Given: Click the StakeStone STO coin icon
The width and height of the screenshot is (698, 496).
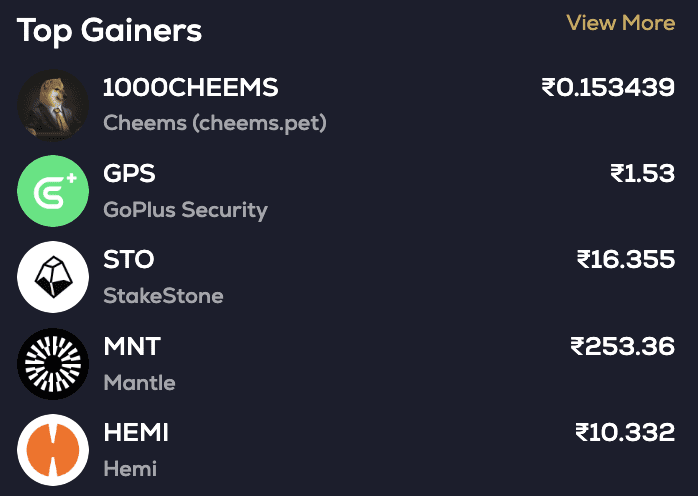Looking at the screenshot, I should [54, 277].
